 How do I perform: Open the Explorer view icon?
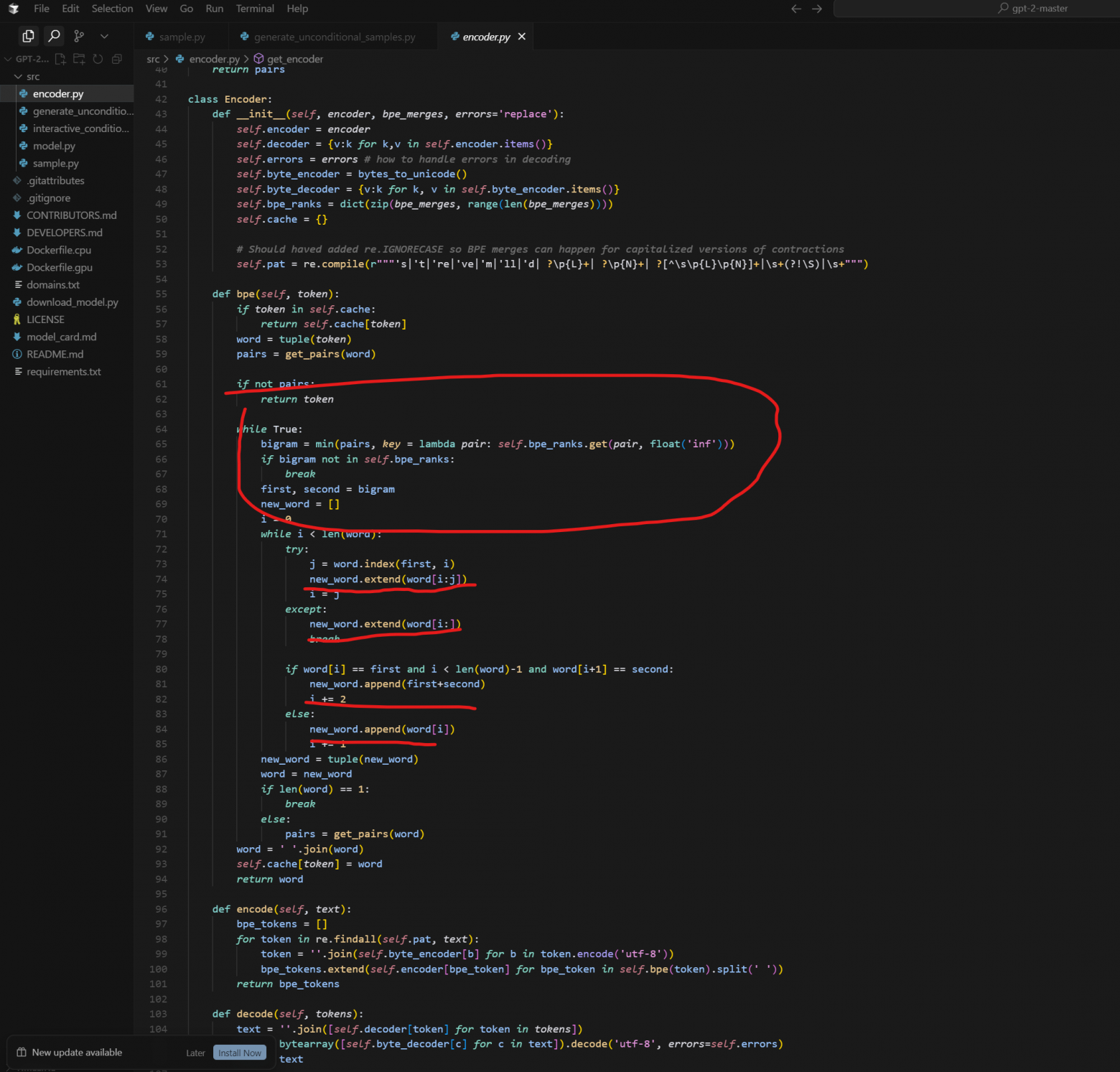coord(28,36)
